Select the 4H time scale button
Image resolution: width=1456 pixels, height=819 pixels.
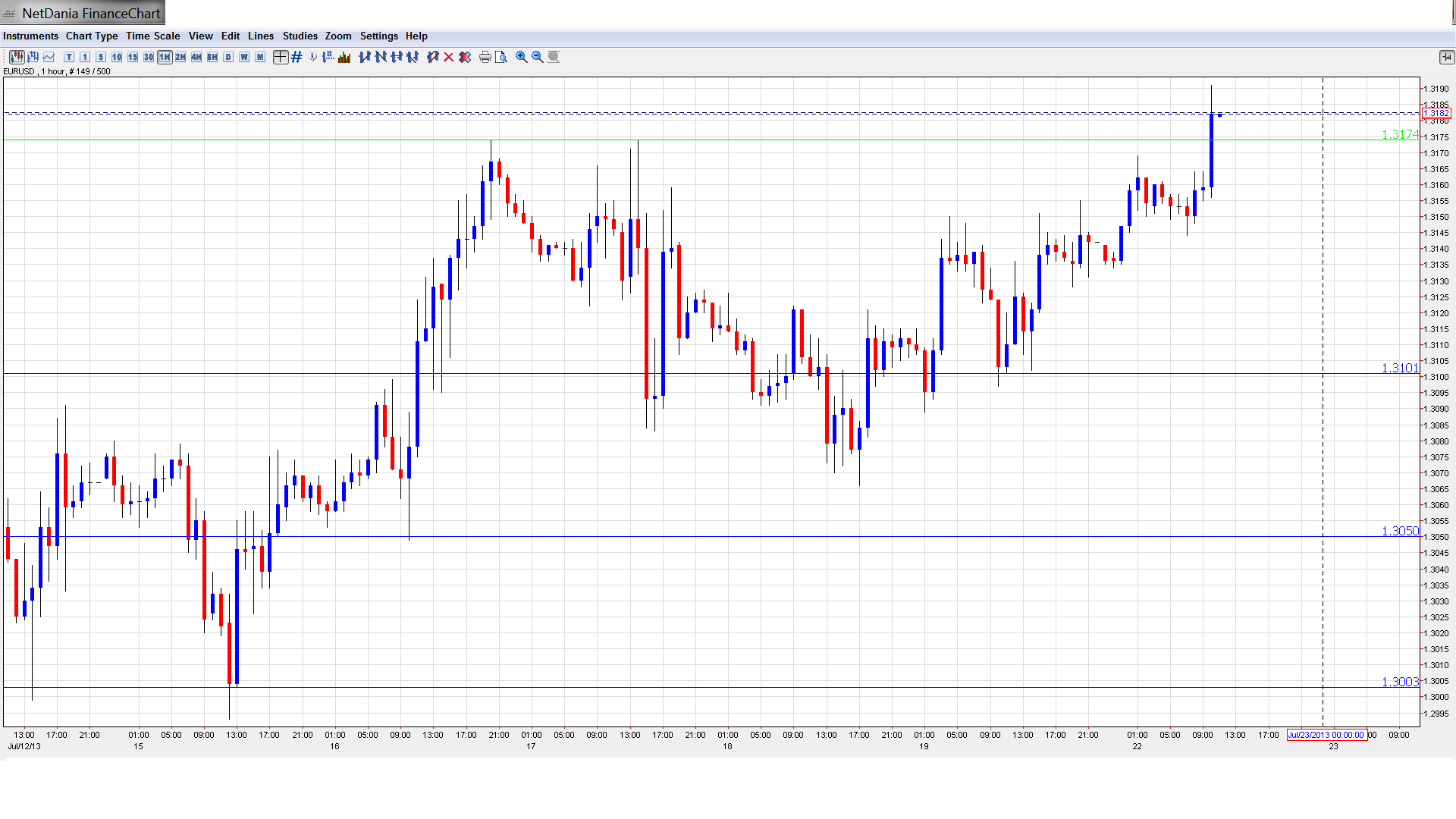click(196, 57)
